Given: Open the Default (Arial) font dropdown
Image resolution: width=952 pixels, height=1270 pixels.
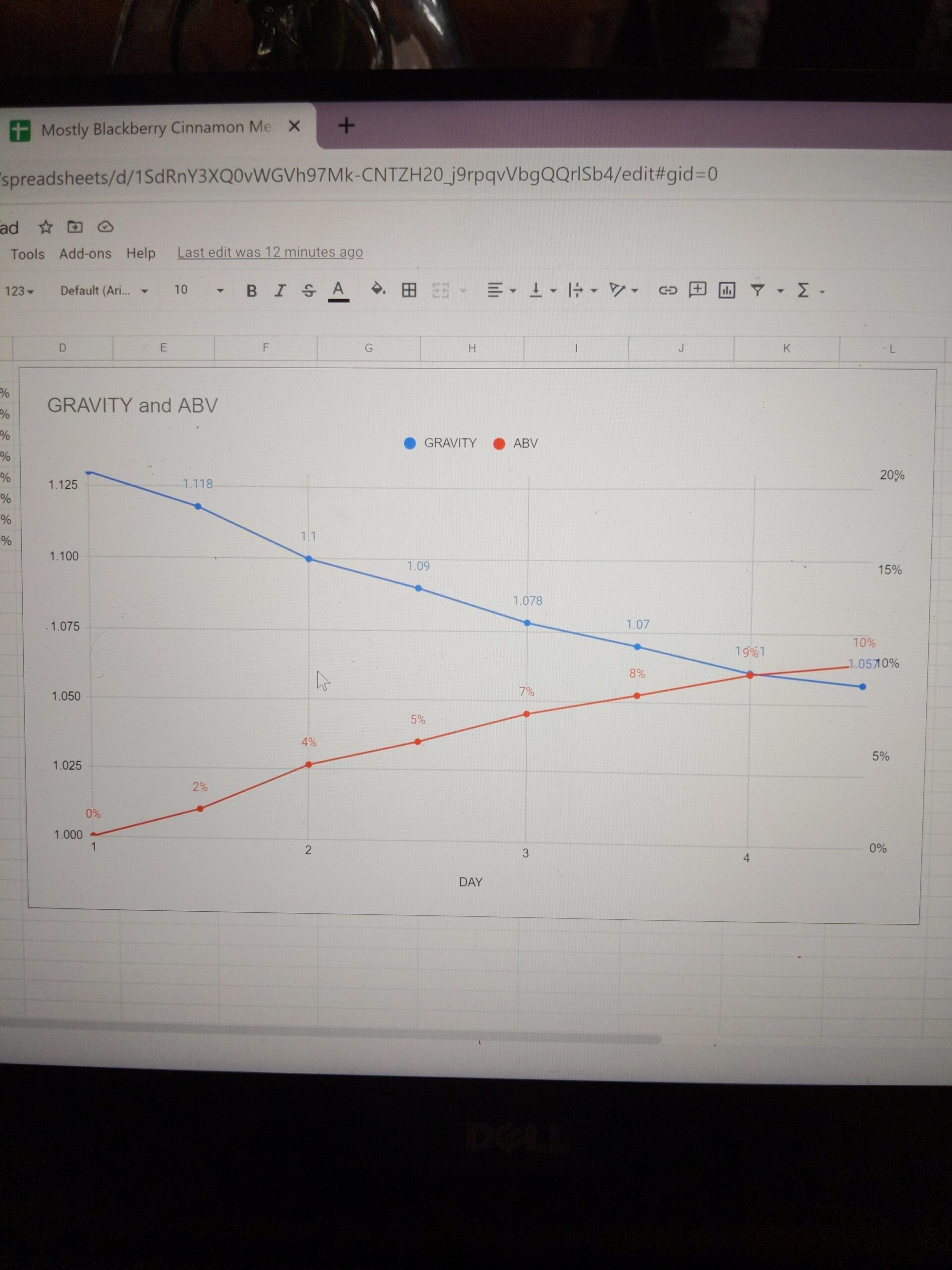Looking at the screenshot, I should tap(104, 291).
